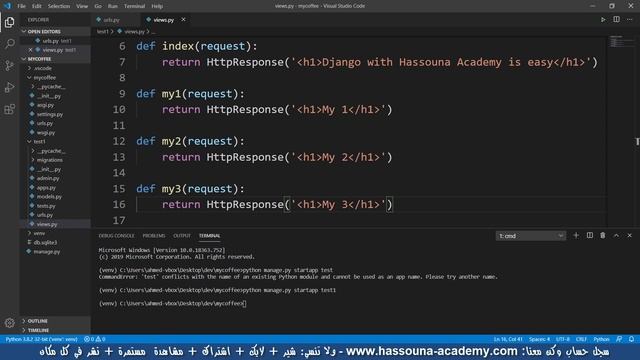This screenshot has height=360, width=640.
Task: Select Python interpreter in status bar
Action: 41,339
